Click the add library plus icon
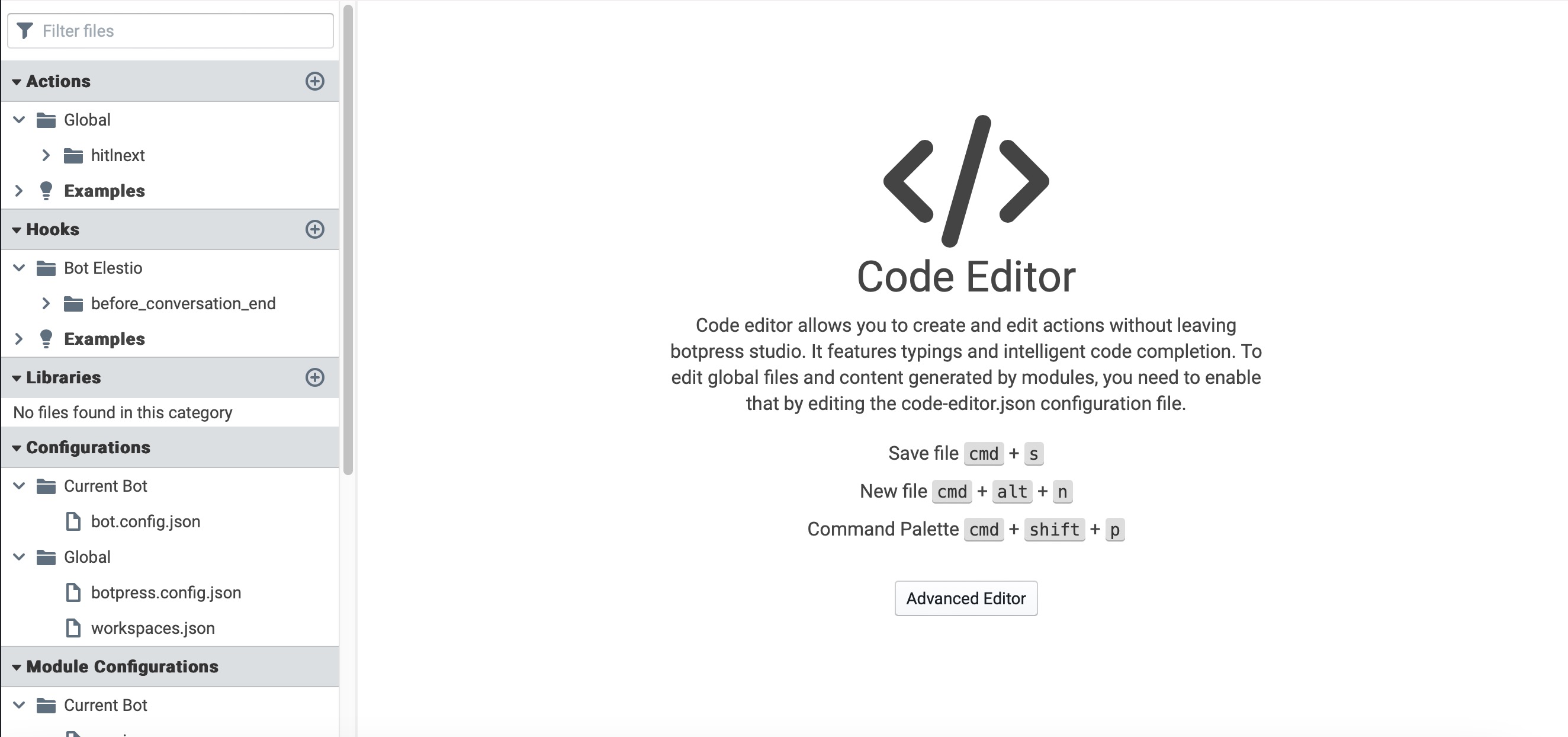1568x737 pixels. [314, 377]
